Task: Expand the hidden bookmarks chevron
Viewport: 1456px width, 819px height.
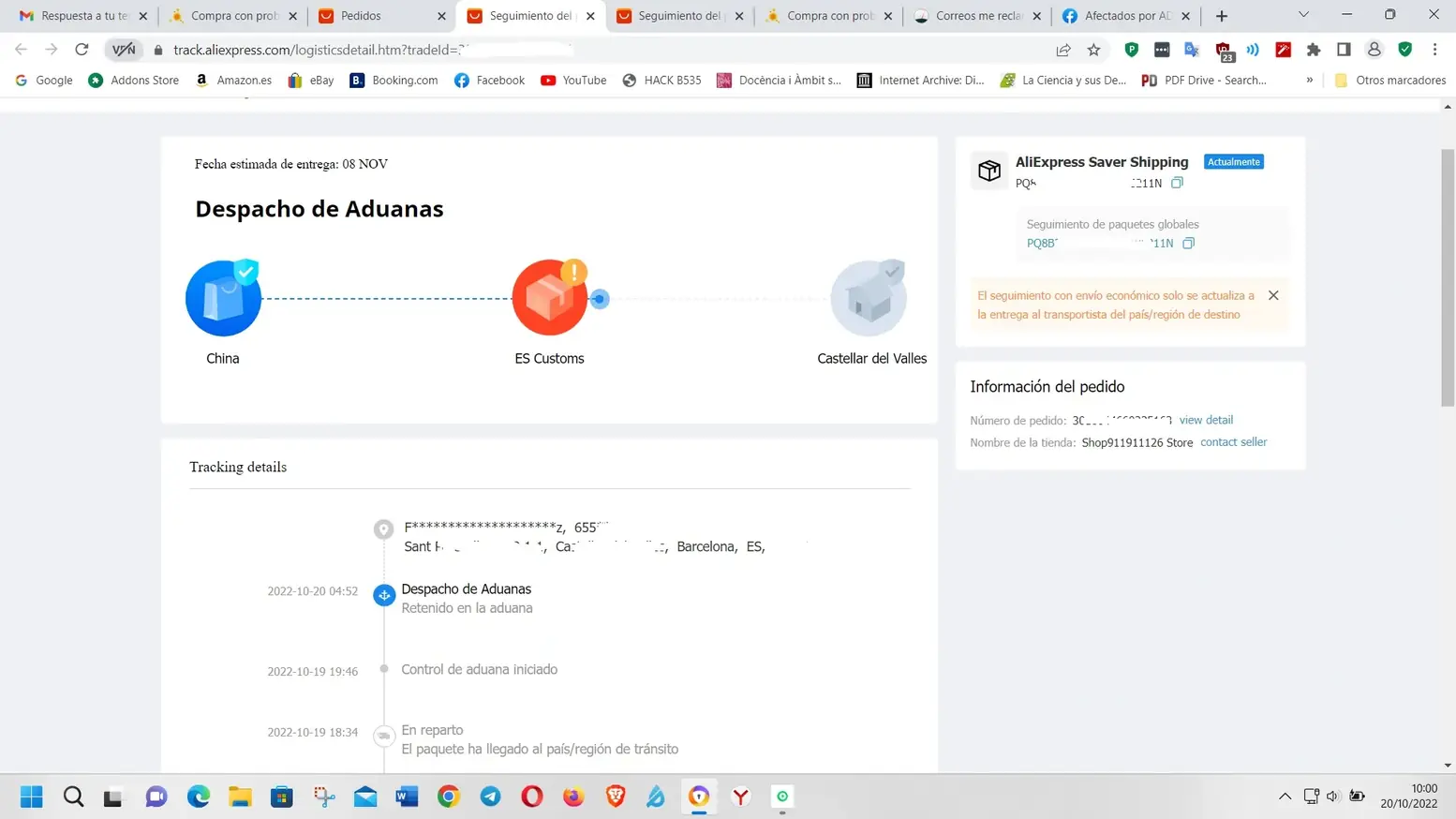Action: (1309, 81)
